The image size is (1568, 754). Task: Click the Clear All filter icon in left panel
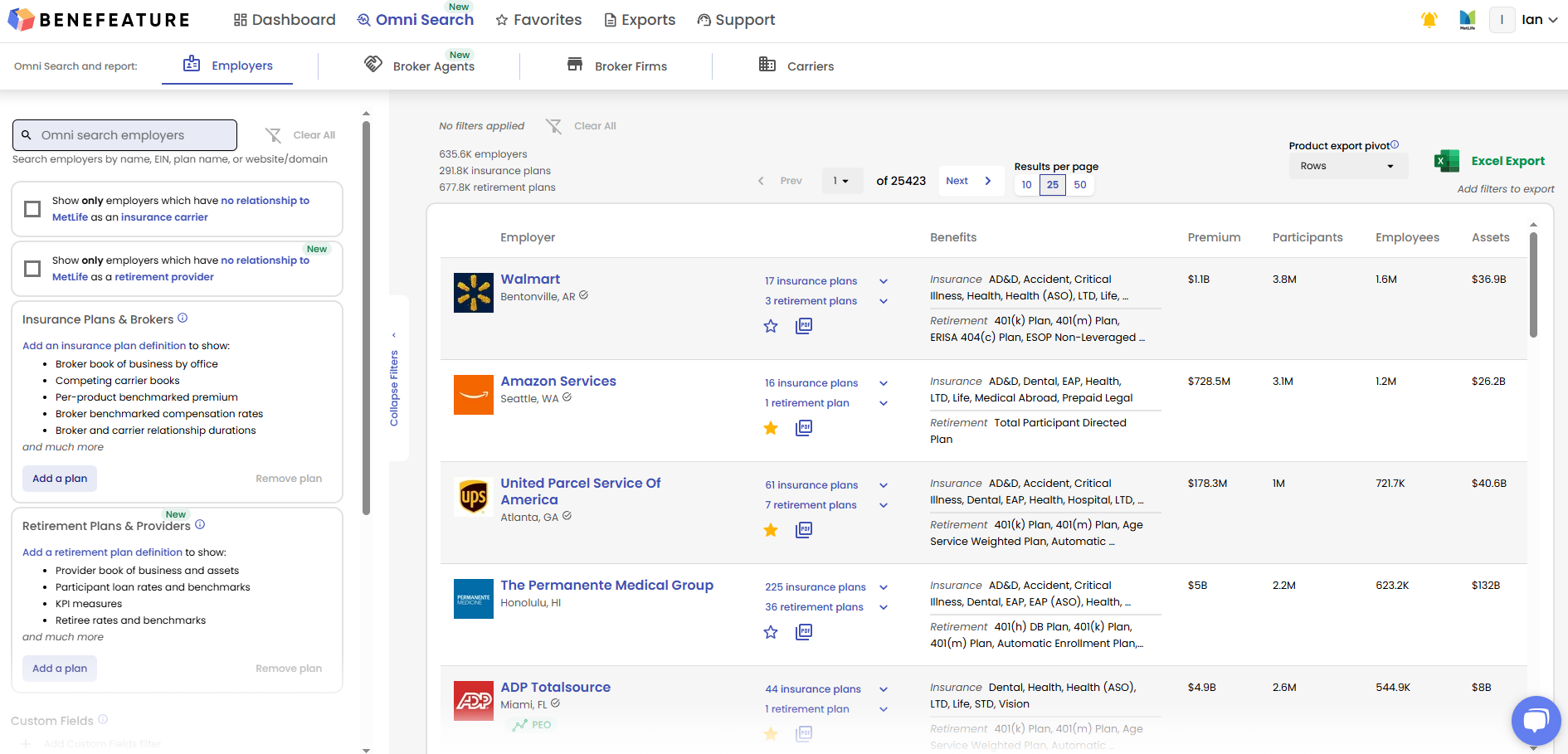(273, 135)
